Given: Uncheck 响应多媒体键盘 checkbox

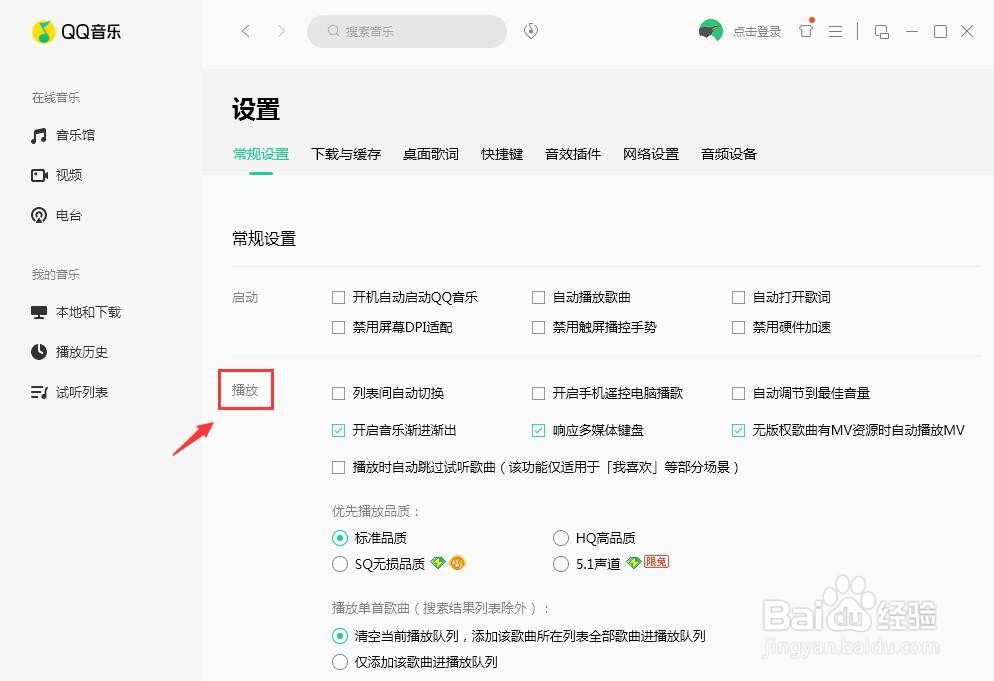Looking at the screenshot, I should click(x=538, y=431).
